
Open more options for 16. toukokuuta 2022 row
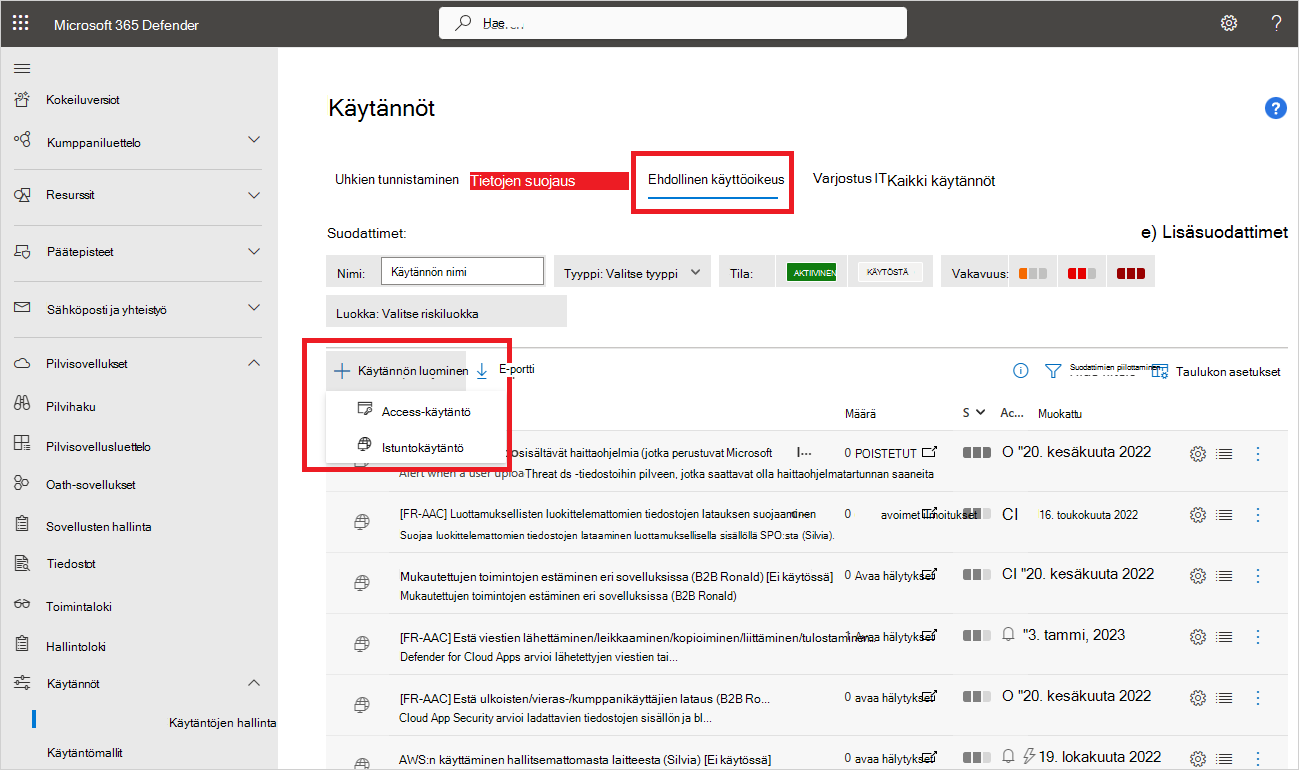(x=1258, y=515)
